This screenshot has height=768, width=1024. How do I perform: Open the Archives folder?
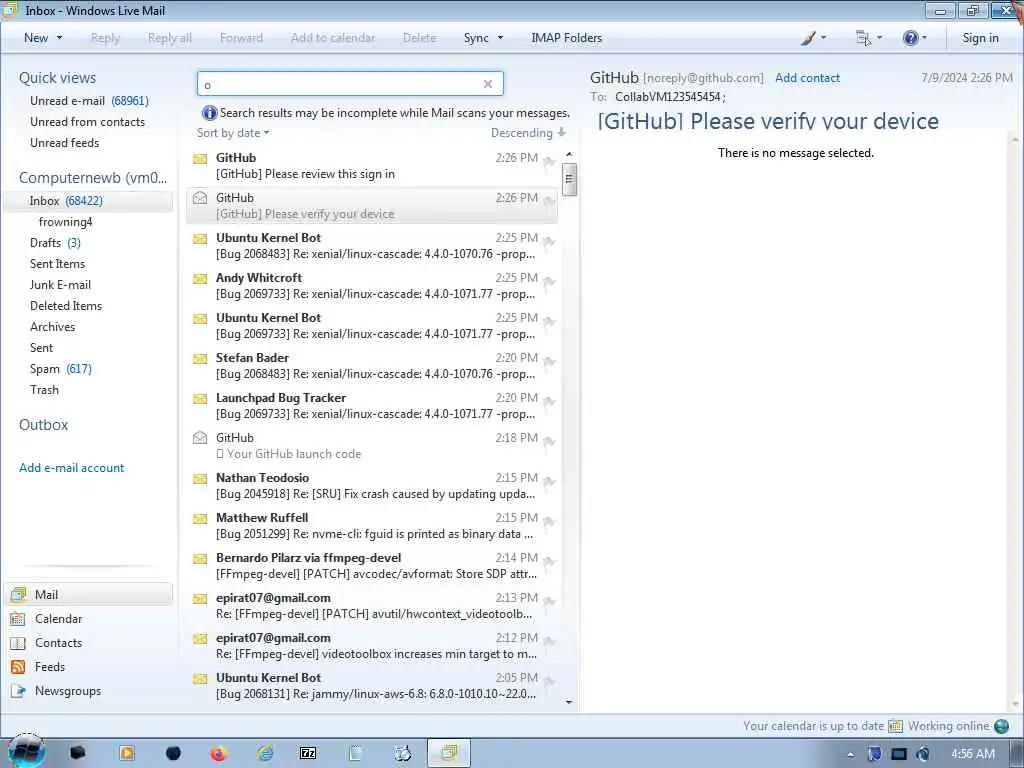[52, 327]
